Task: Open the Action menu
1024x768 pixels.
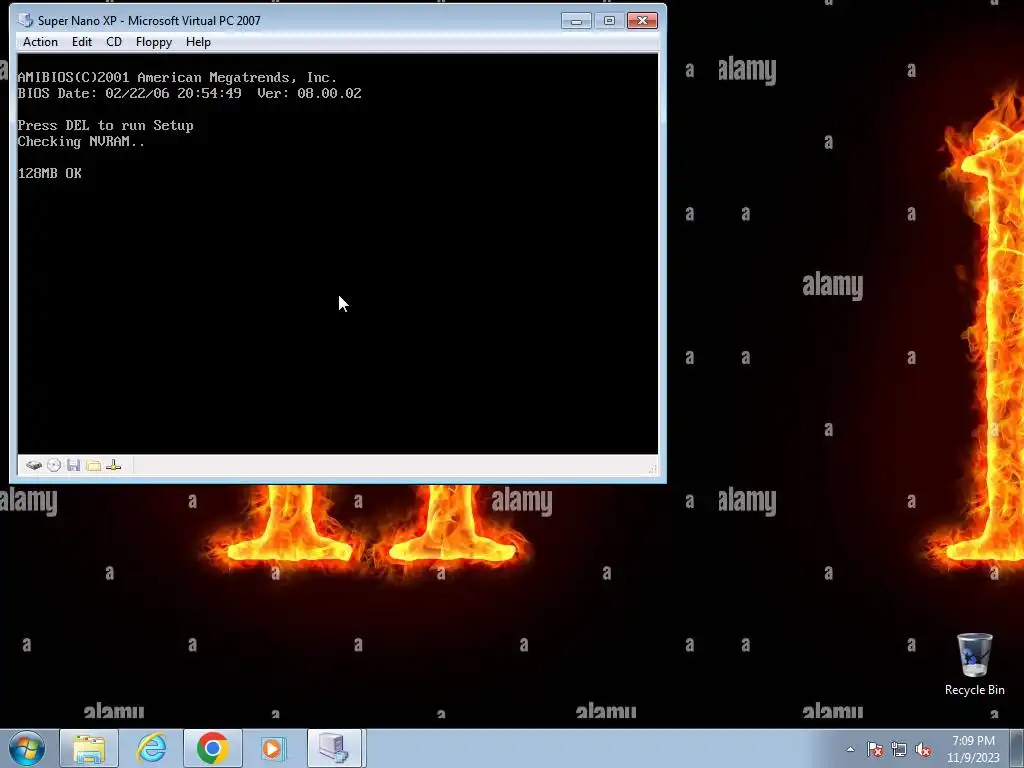Action: [40, 42]
